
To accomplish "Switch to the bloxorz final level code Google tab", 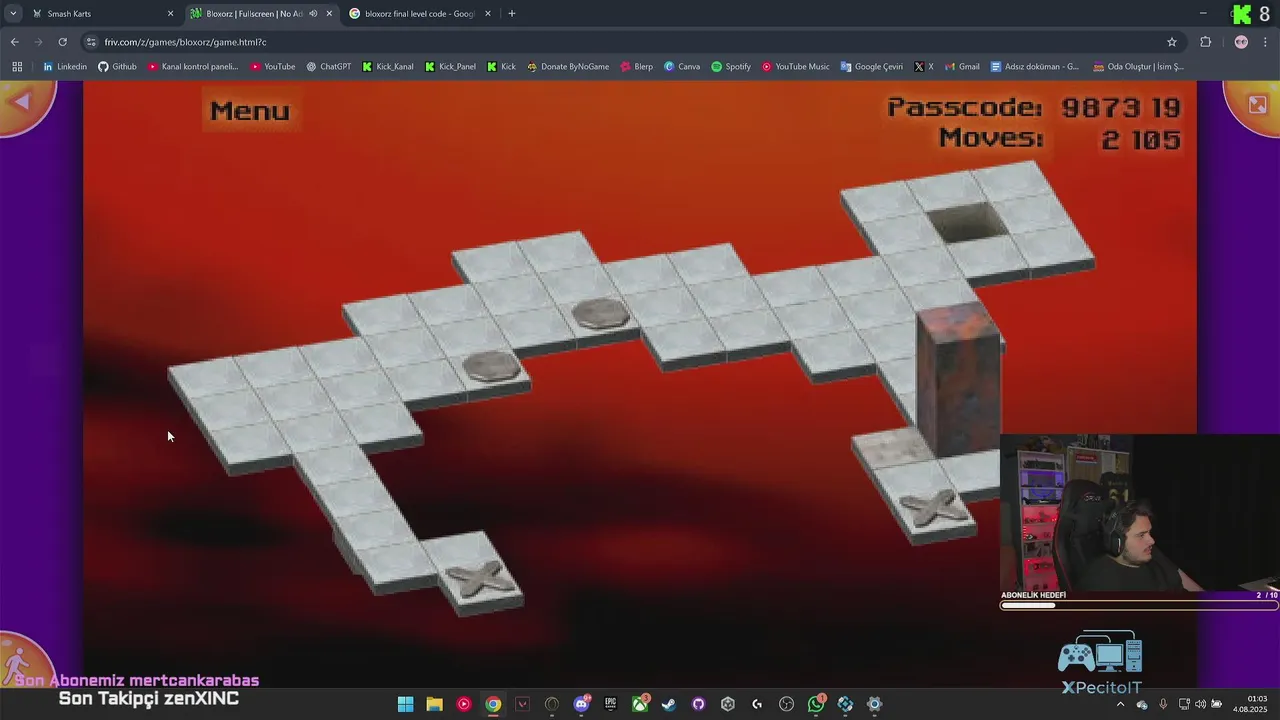I will click(x=420, y=13).
